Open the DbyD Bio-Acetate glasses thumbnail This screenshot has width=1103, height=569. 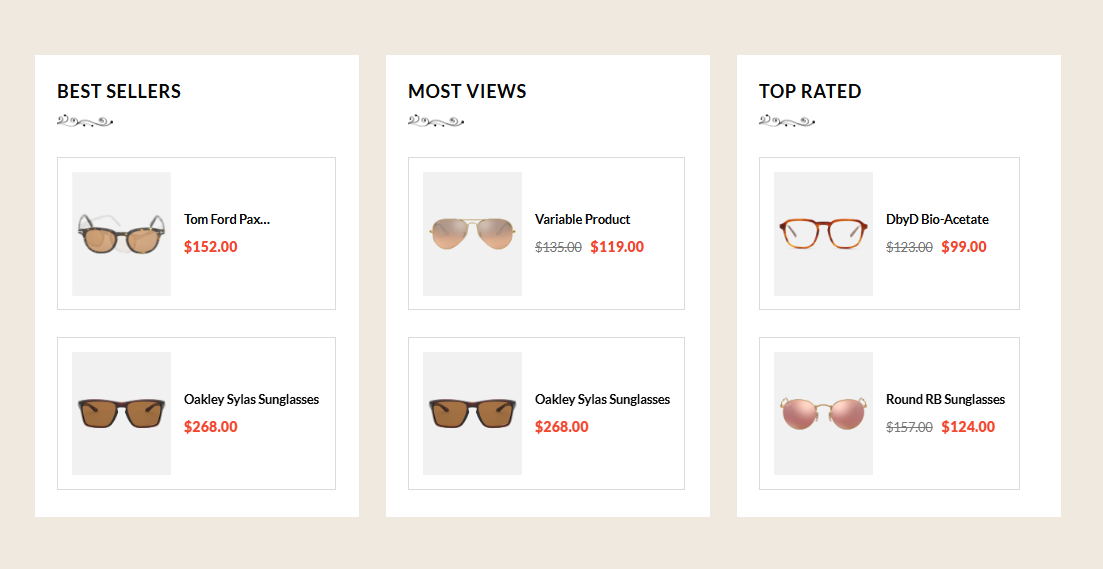click(x=823, y=234)
